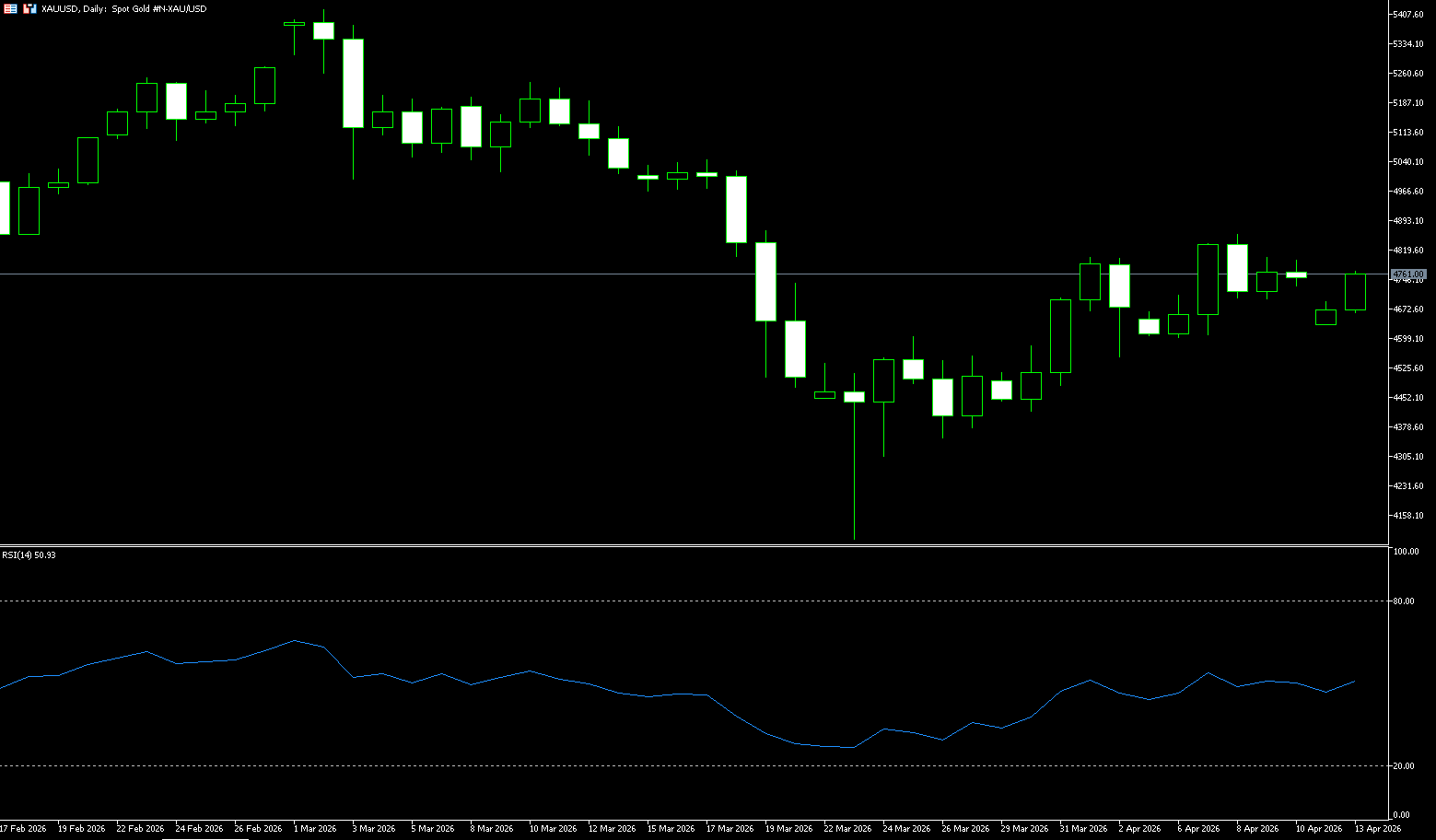Click the 5407.60 price scale label
Image resolution: width=1436 pixels, height=840 pixels.
[1408, 15]
